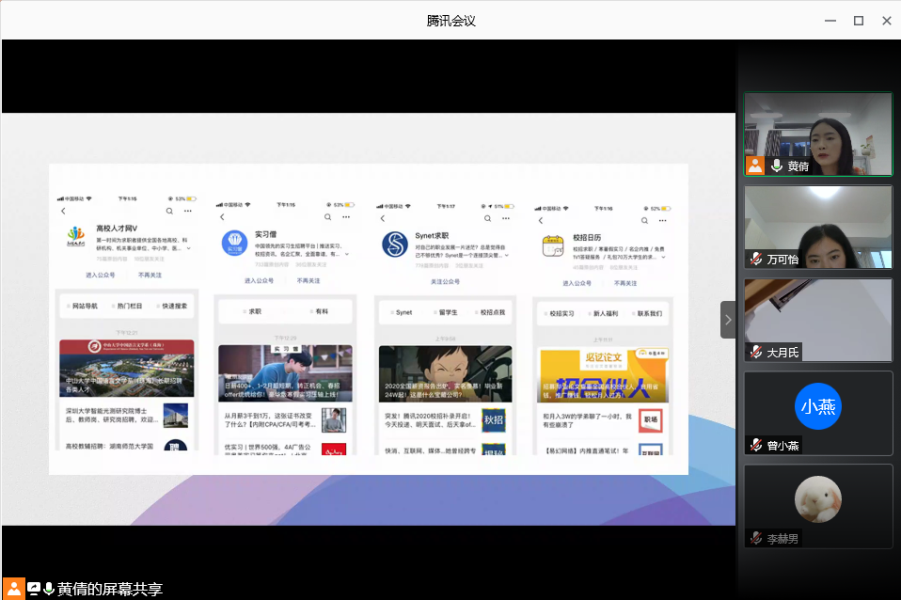Expand the 校招日历 description chevron
The height and width of the screenshot is (600, 901).
[663, 257]
